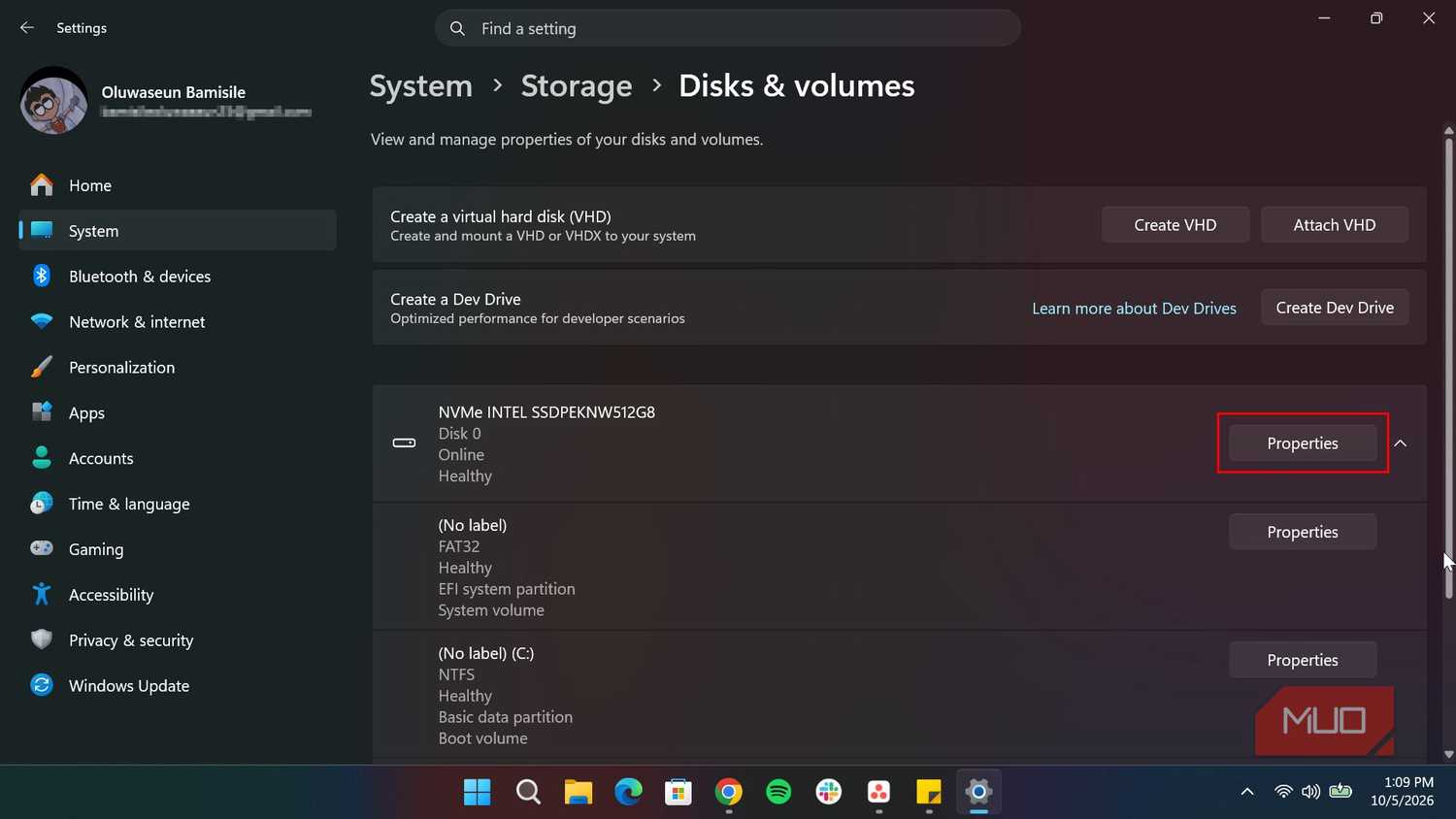
Task: Open Learn more about Dev Drives link
Action: click(1134, 309)
